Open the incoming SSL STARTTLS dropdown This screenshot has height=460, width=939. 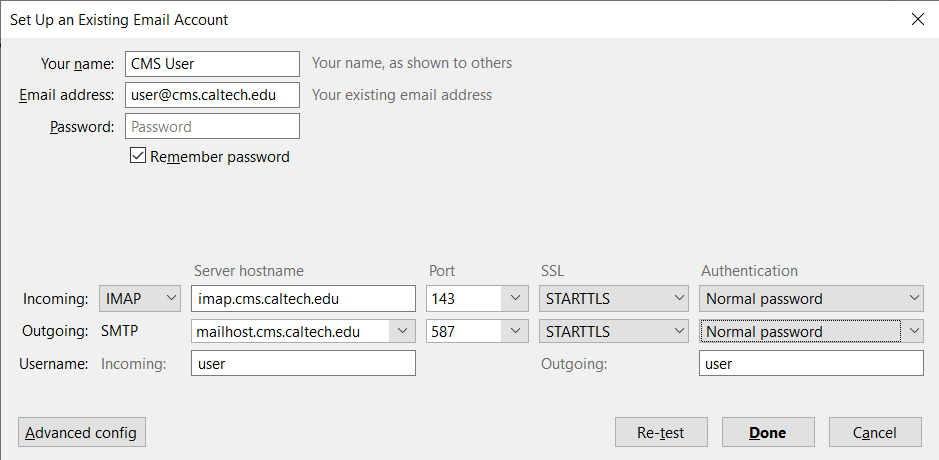click(x=614, y=298)
